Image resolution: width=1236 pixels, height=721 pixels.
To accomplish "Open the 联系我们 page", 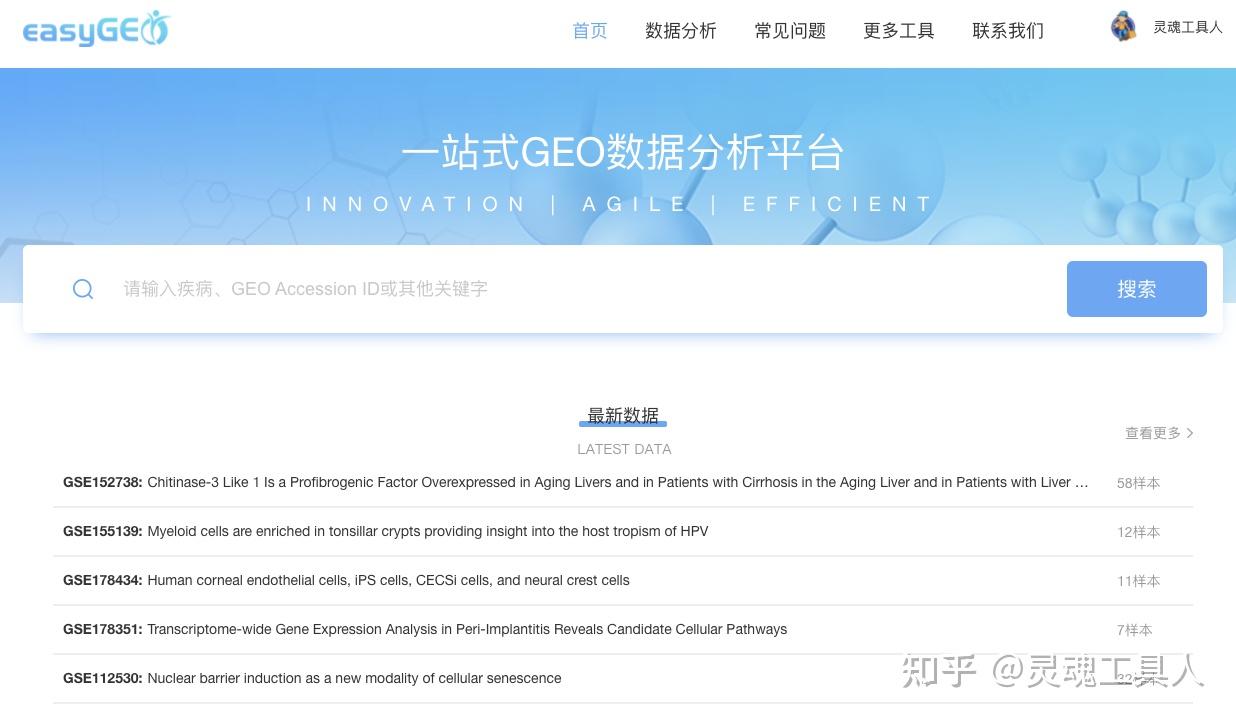I will tap(1008, 31).
